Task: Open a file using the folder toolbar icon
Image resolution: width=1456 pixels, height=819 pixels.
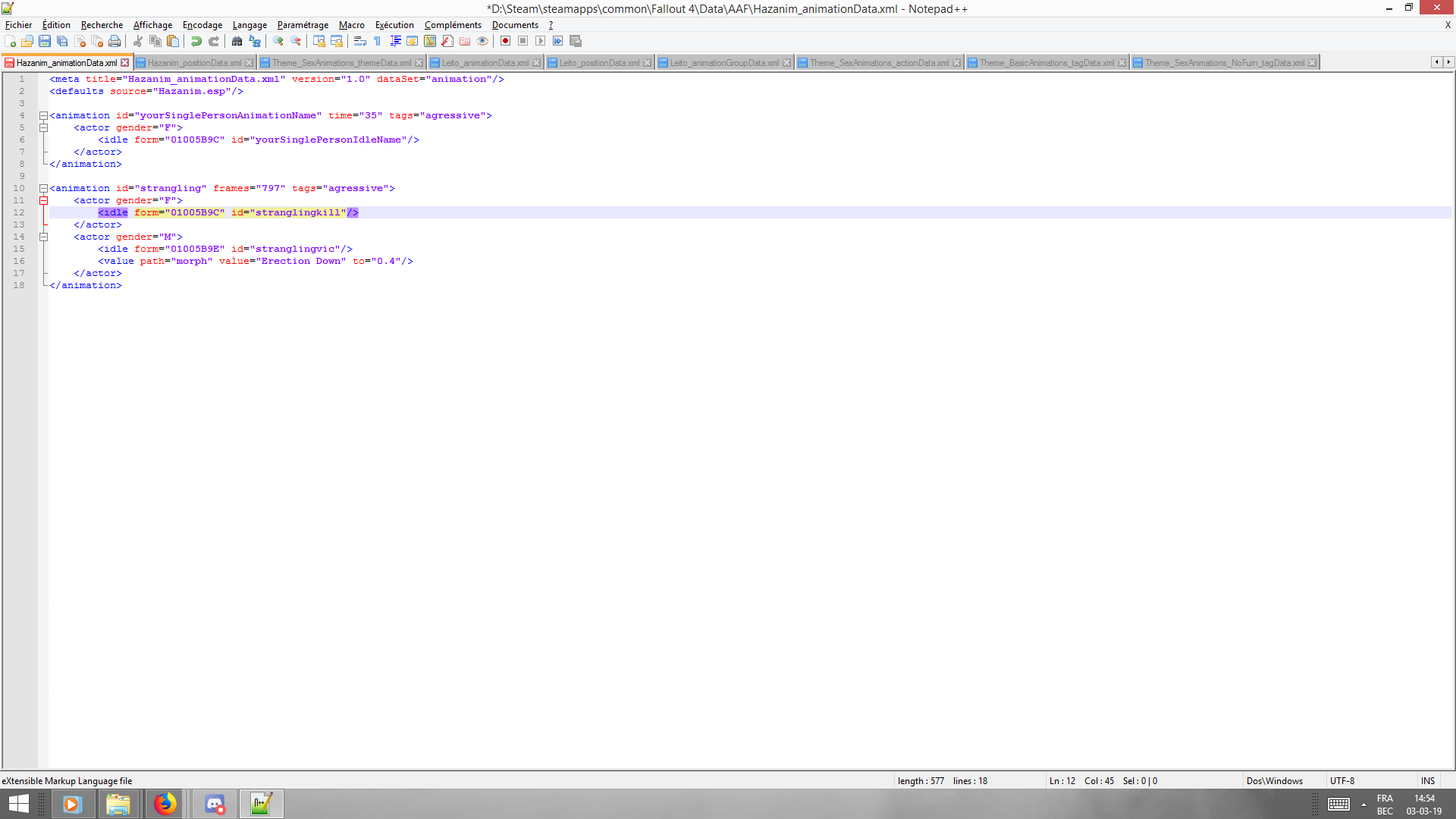Action: click(x=28, y=41)
